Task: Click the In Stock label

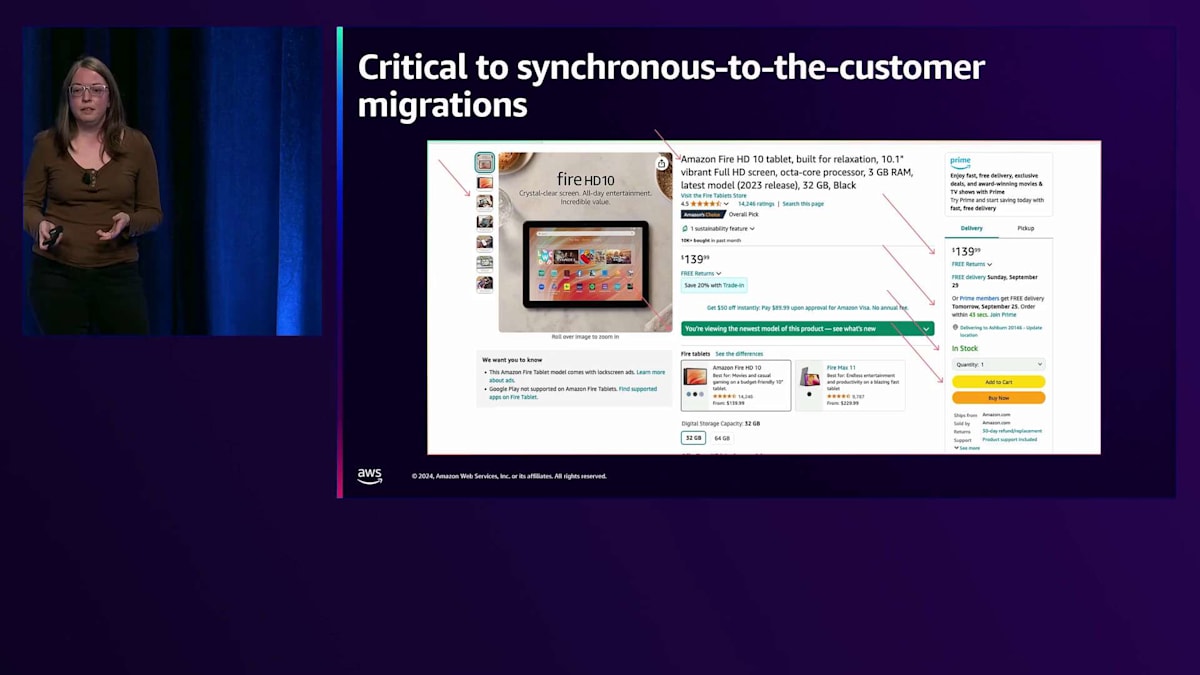Action: click(x=965, y=348)
